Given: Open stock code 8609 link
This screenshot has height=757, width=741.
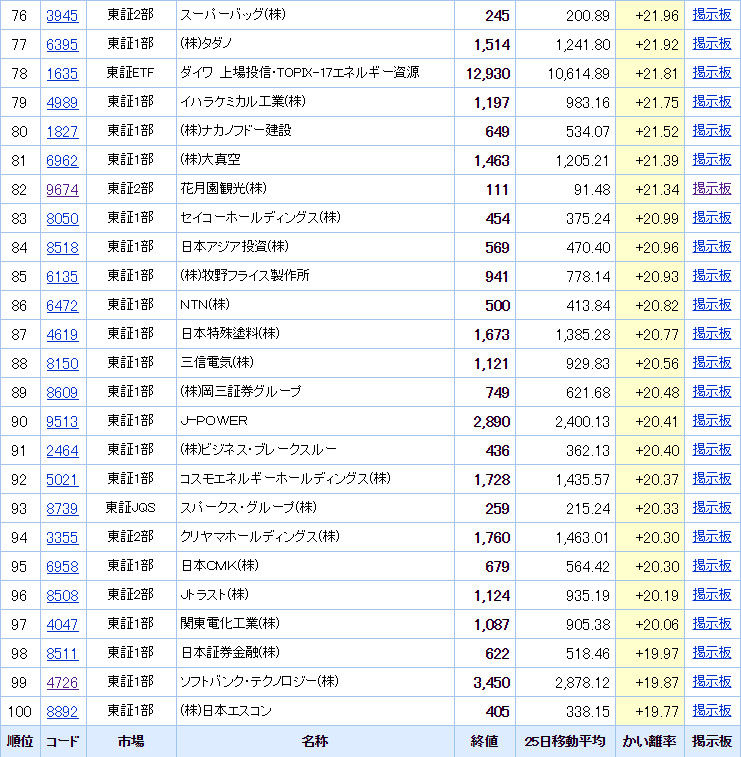Looking at the screenshot, I should pos(62,392).
